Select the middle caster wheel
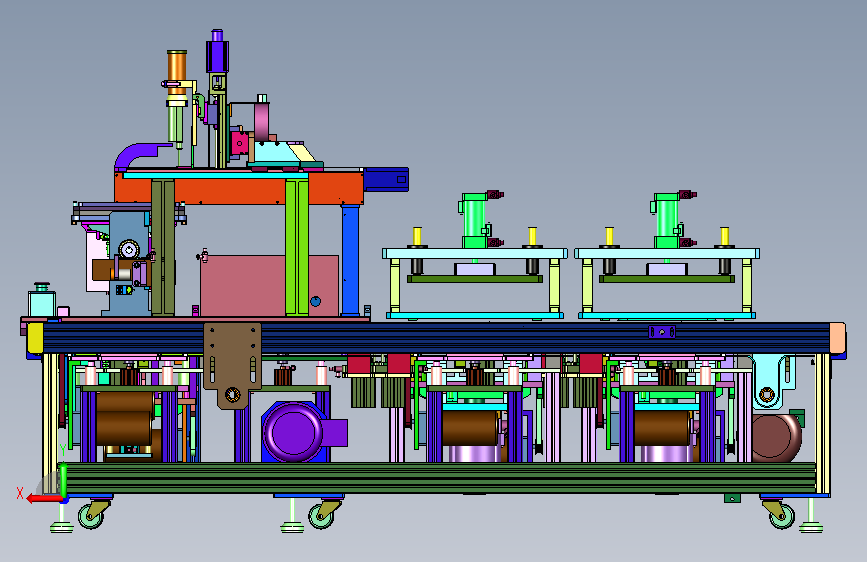The height and width of the screenshot is (562, 867). tap(320, 517)
